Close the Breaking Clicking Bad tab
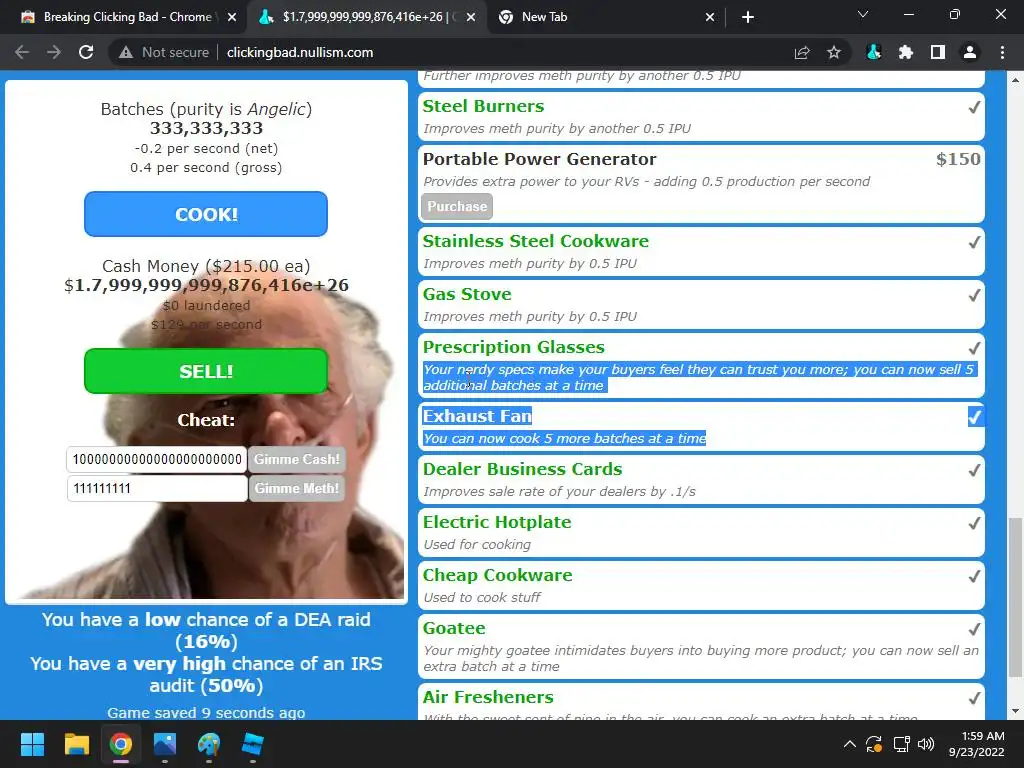 coord(232,17)
